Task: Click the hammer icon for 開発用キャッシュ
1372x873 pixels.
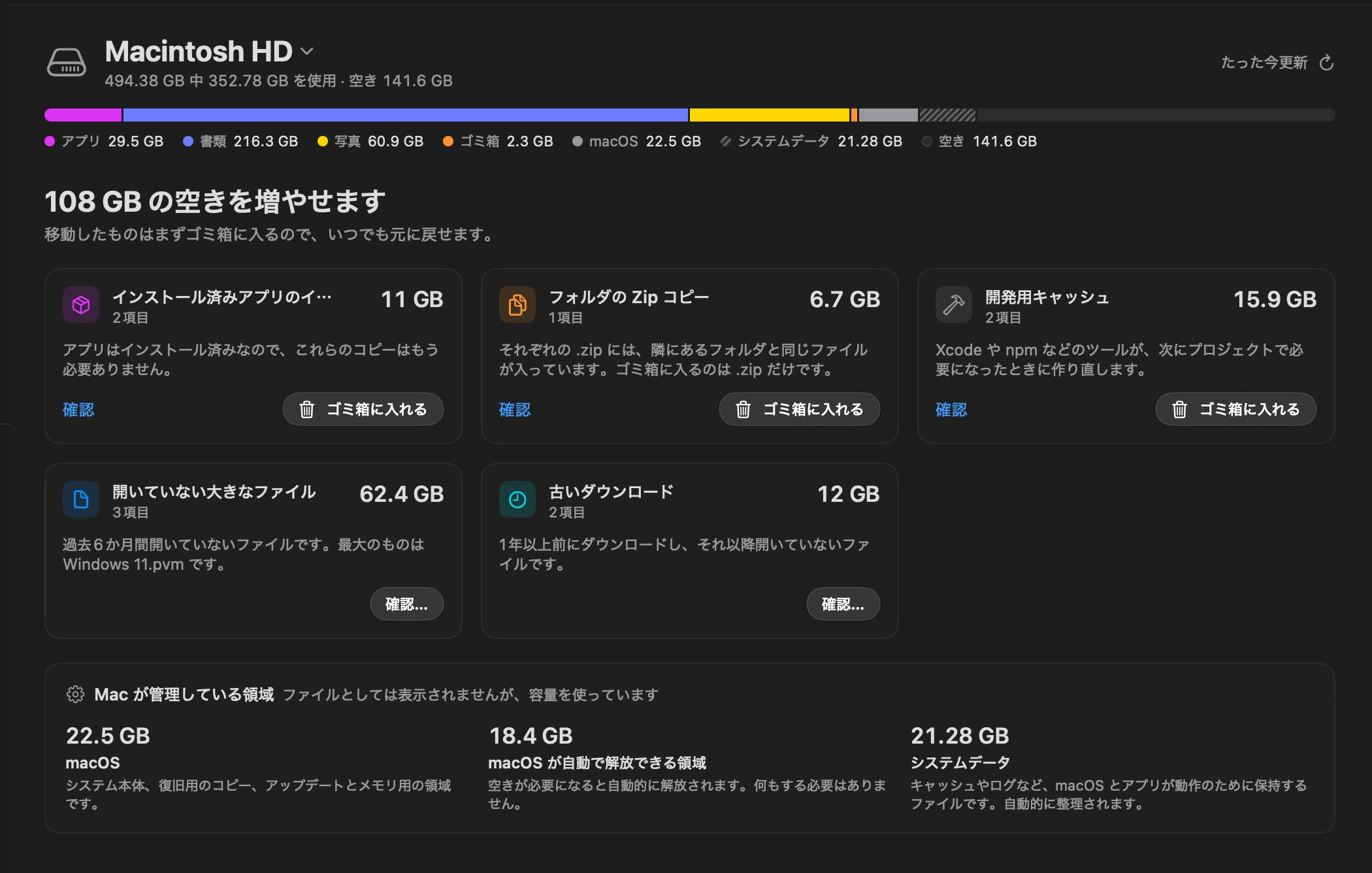Action: pyautogui.click(x=954, y=305)
